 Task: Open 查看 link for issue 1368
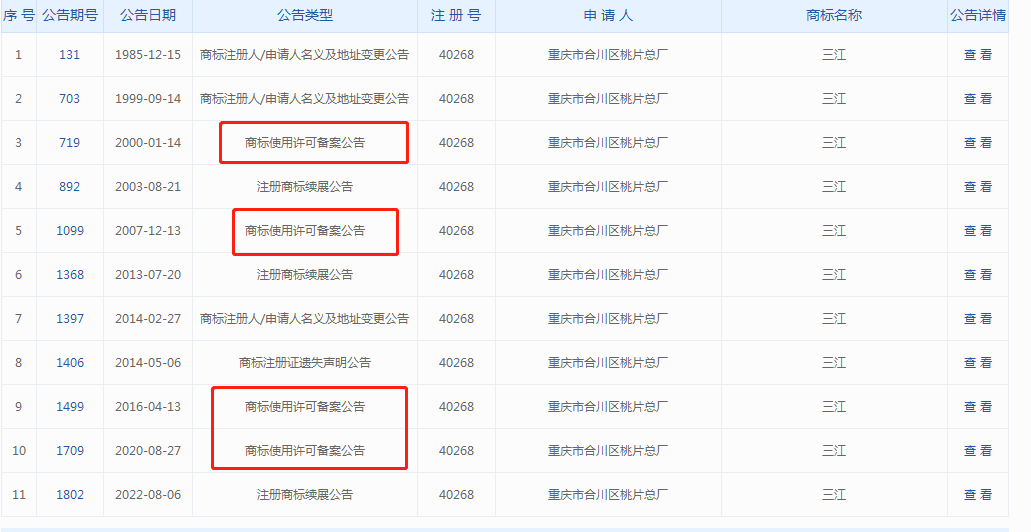(978, 274)
